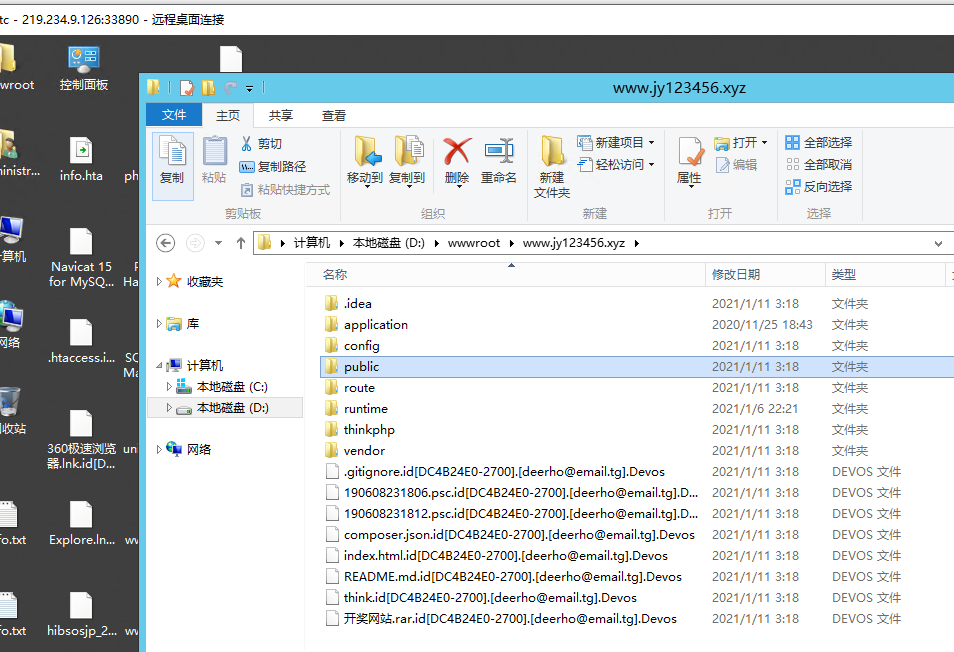Click the Rename (重命名) icon
Image resolution: width=954 pixels, height=652 pixels.
[x=498, y=152]
